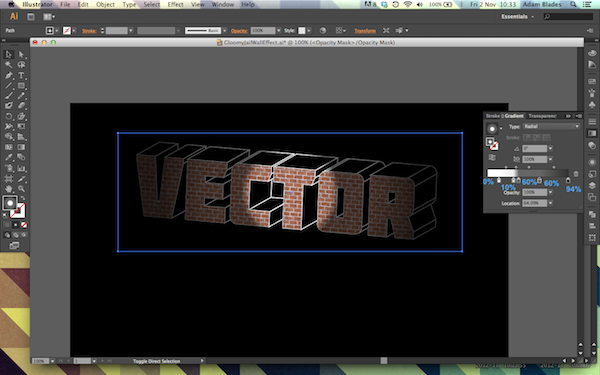
Task: Open the gradient Type dropdown showing Radial
Action: point(551,126)
